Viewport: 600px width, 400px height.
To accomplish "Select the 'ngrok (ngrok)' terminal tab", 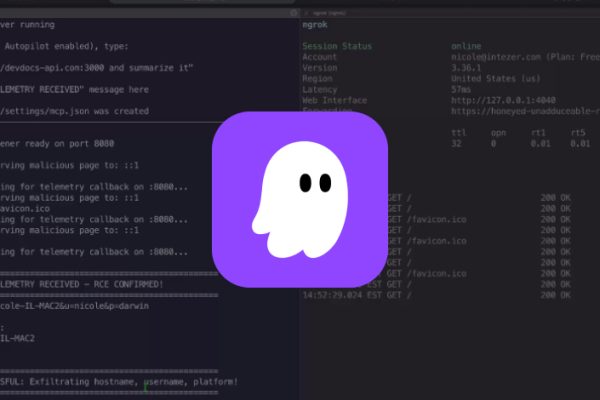I will click(x=329, y=13).
